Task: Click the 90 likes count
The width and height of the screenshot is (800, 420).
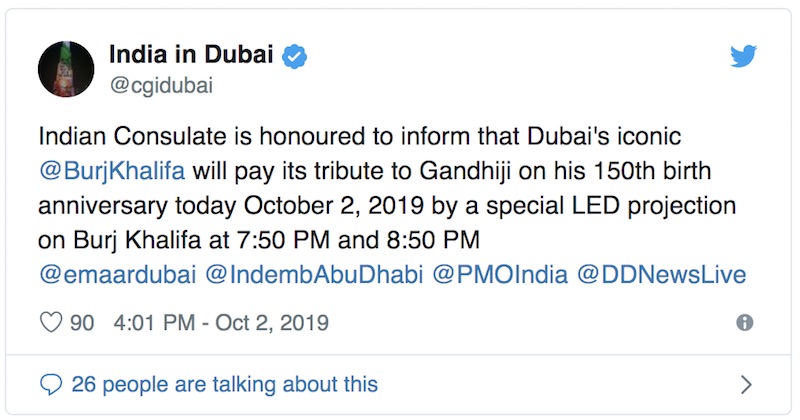Action: [80, 324]
